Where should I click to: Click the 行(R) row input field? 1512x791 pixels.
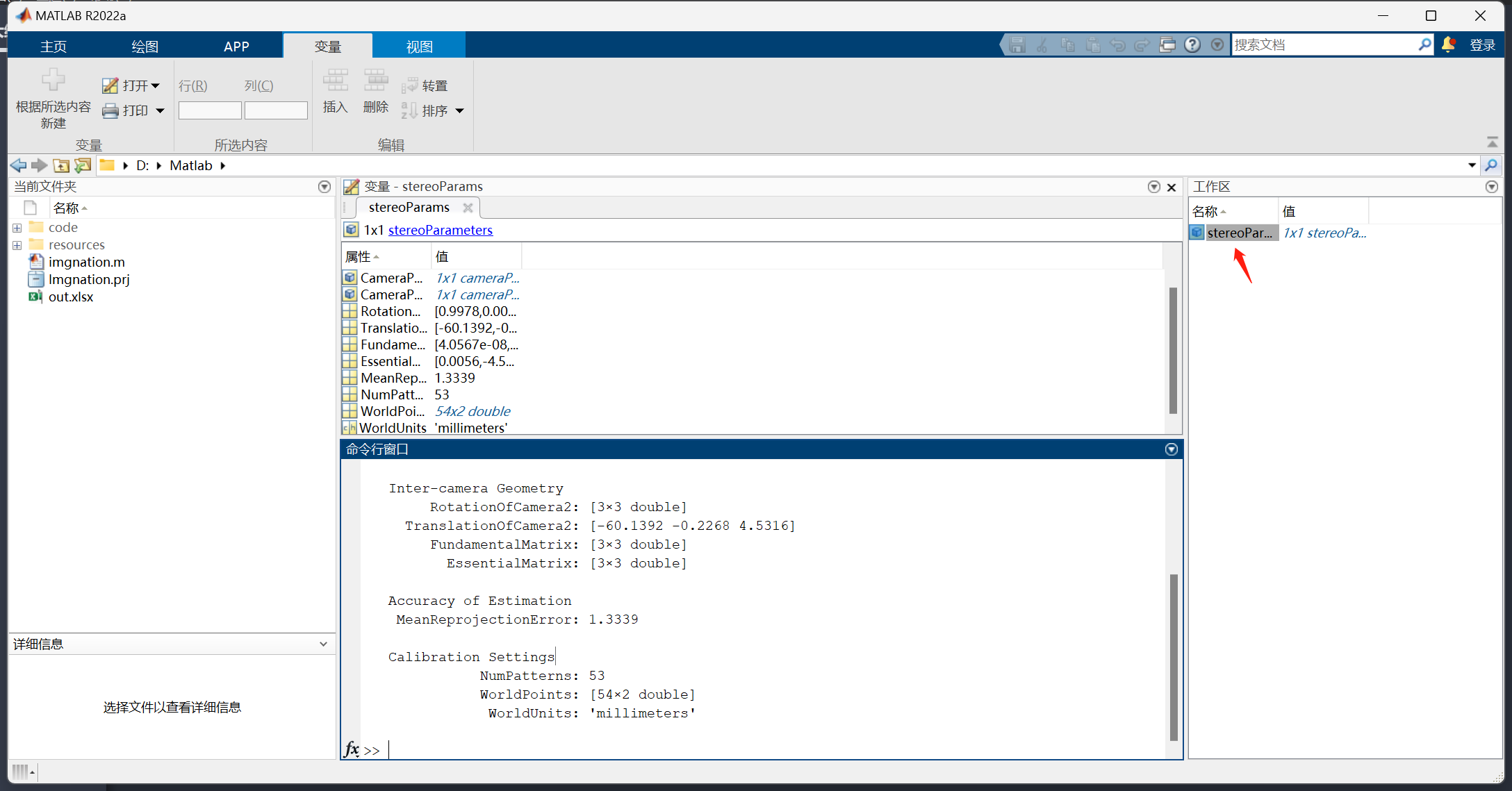[x=210, y=110]
